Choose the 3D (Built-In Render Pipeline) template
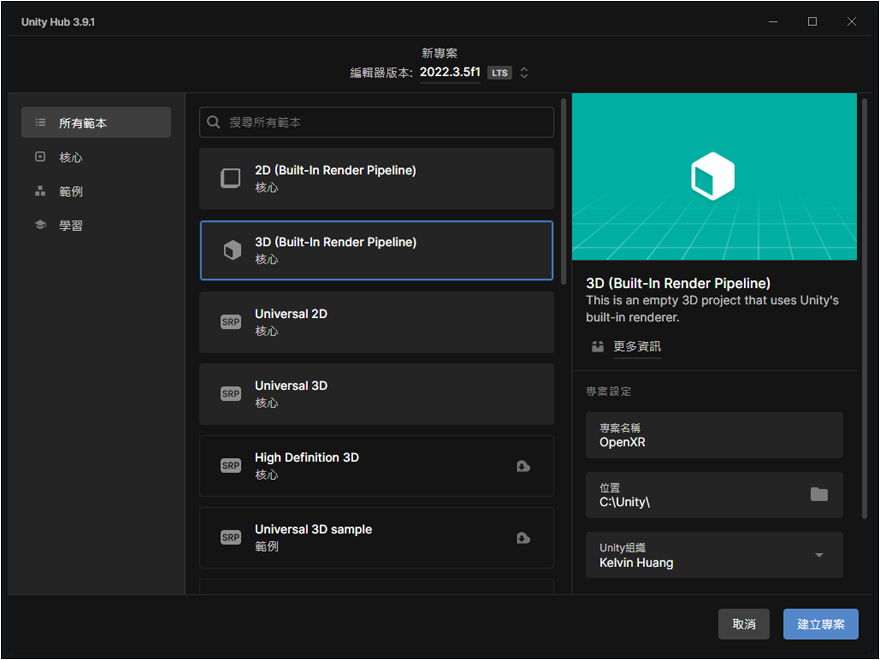 377,250
